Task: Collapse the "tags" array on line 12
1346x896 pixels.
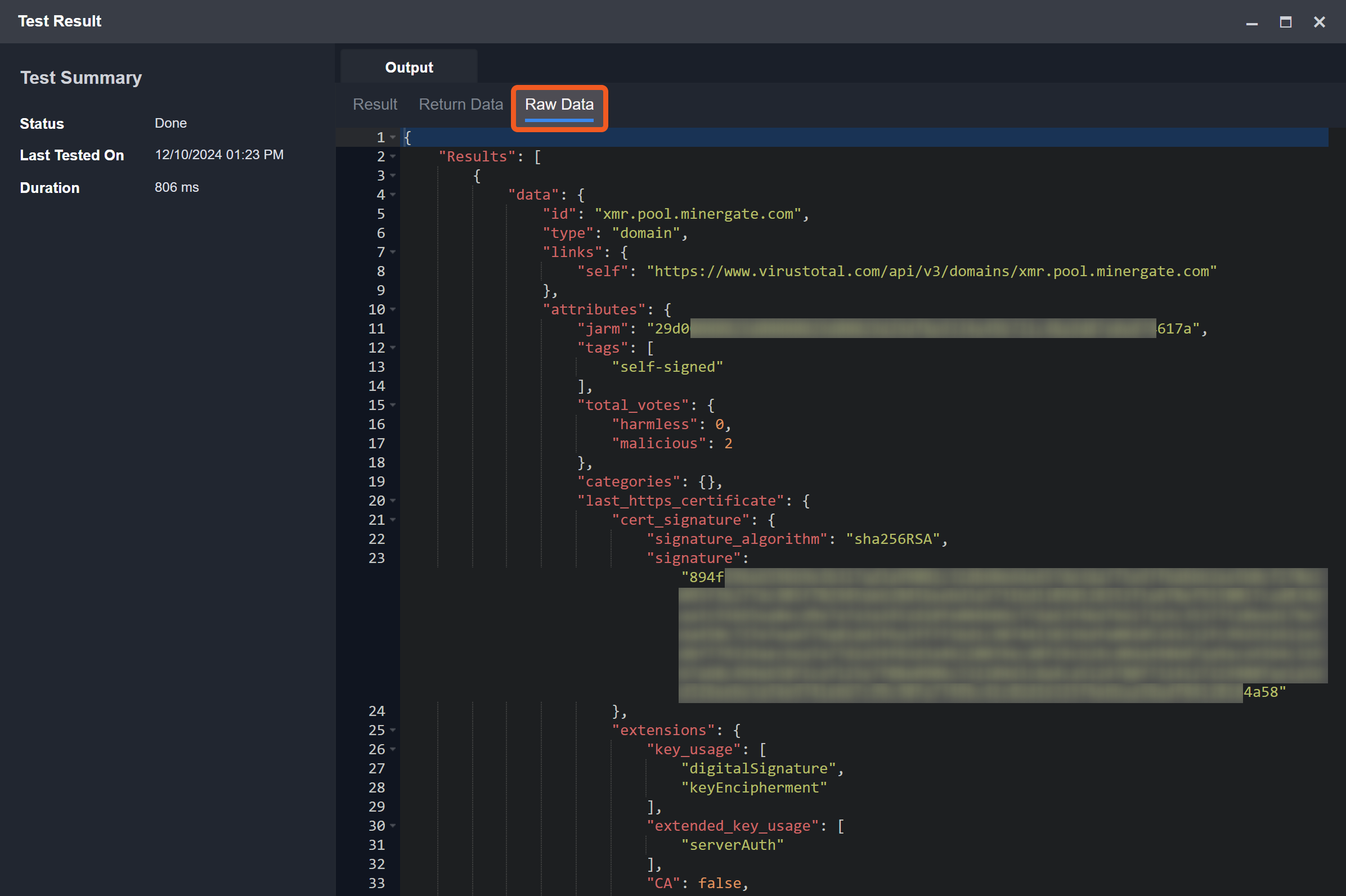Action: (x=393, y=348)
